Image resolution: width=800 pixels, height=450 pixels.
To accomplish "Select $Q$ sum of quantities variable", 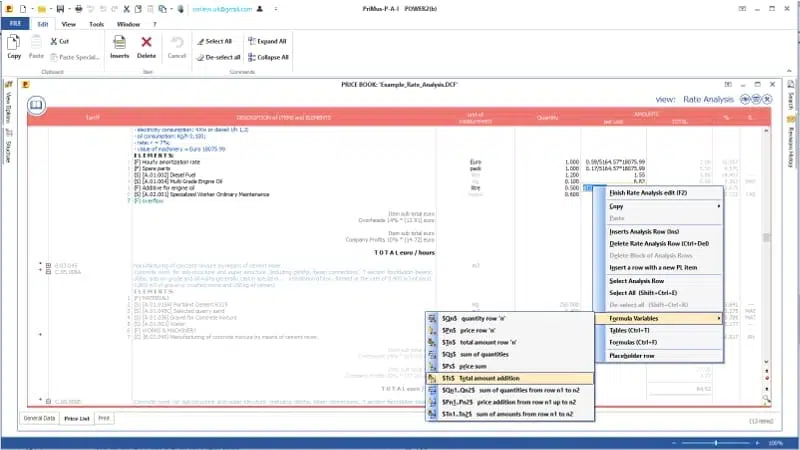I will pos(510,354).
